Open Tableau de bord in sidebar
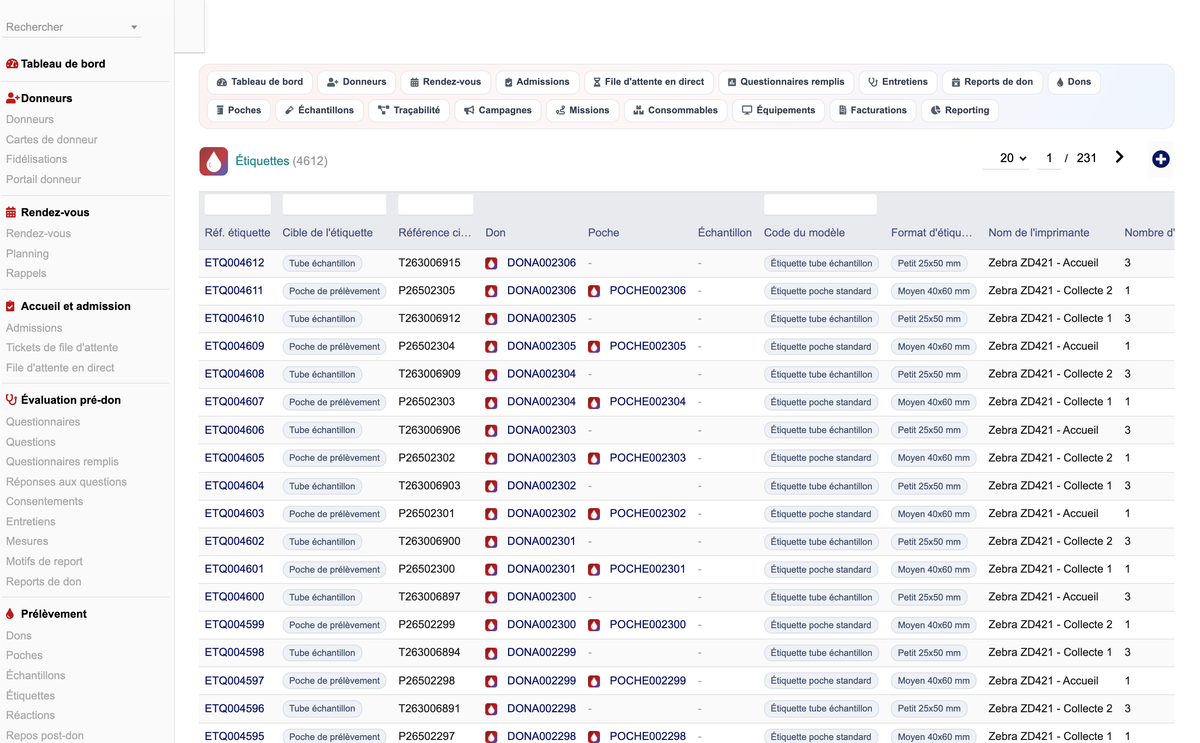1200x743 pixels. pyautogui.click(x=63, y=64)
